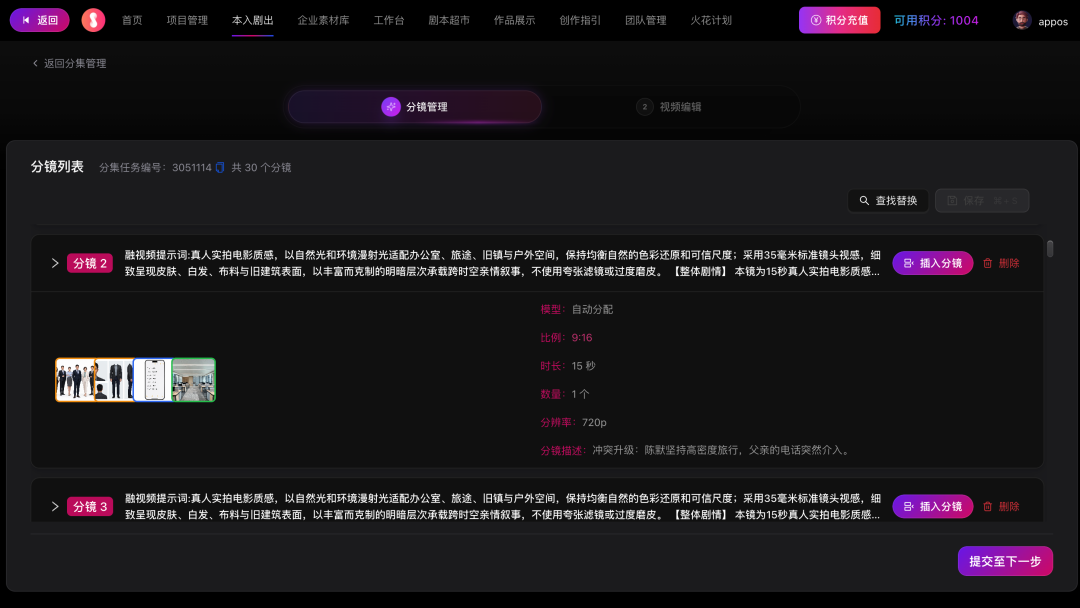The width and height of the screenshot is (1080, 608).
Task: Click the 分镜 2 prompt text
Action: 502,263
